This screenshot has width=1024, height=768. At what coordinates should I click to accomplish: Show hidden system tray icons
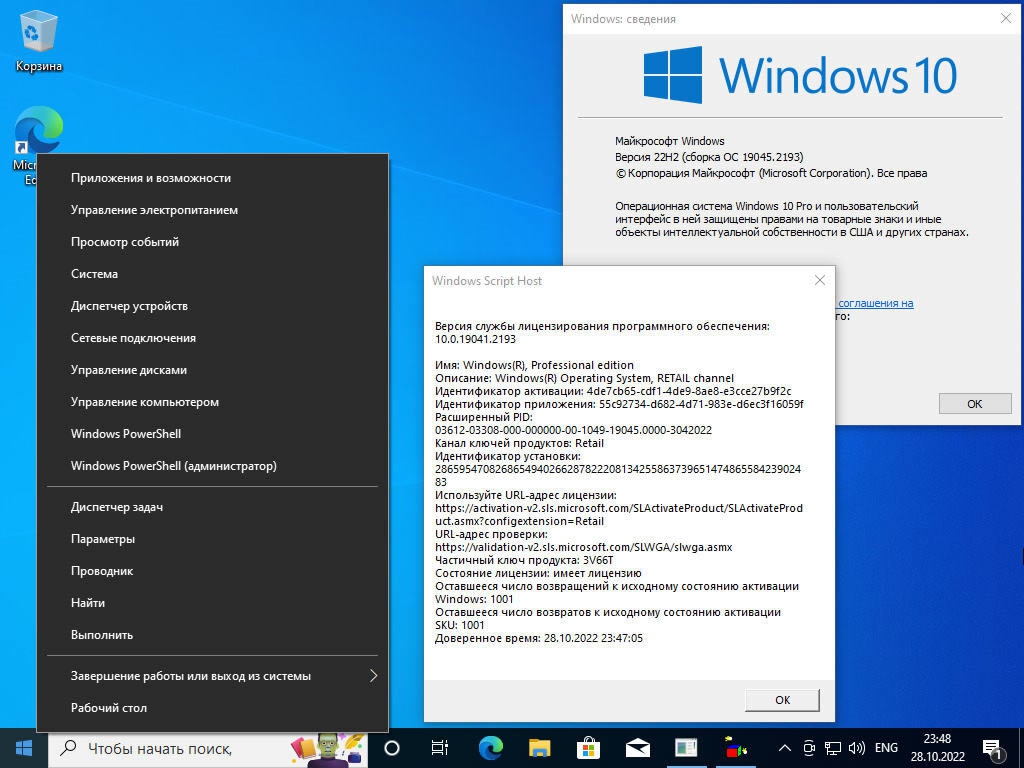tap(786, 748)
